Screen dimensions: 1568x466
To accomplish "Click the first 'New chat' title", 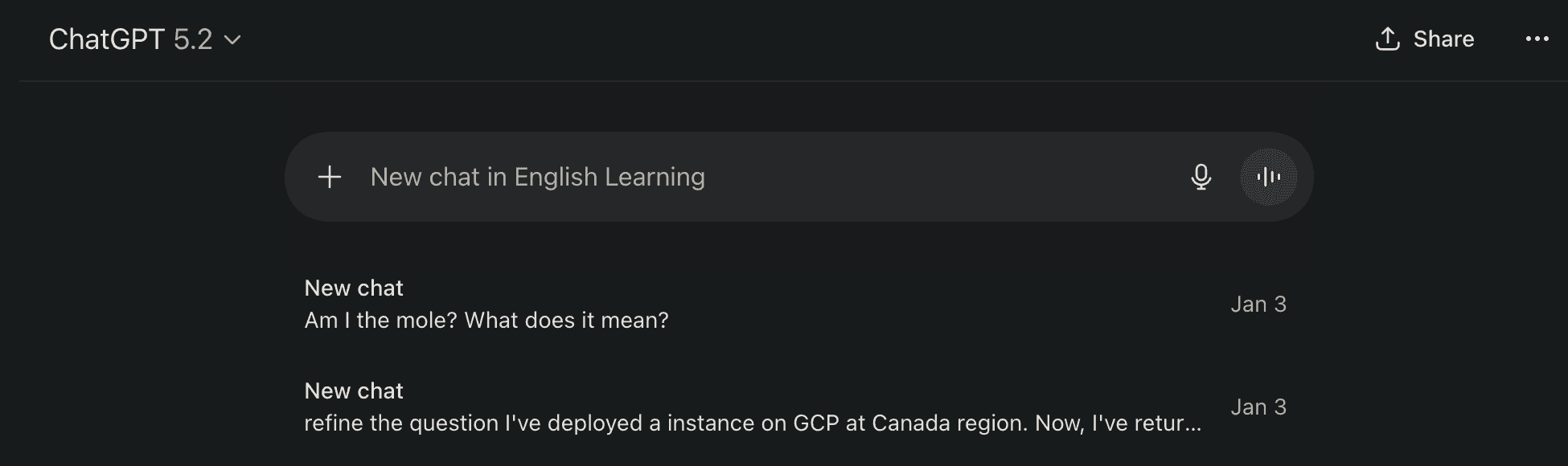I will point(354,288).
